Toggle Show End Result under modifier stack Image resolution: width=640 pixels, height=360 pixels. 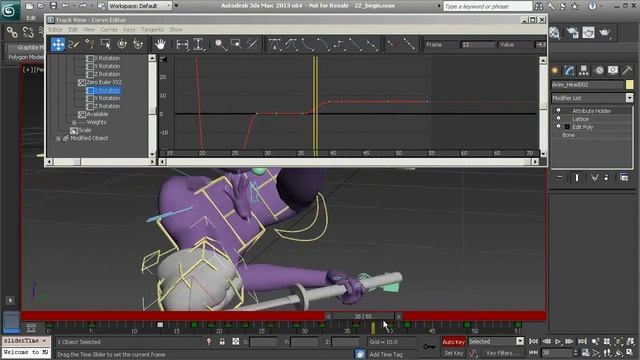[577, 178]
